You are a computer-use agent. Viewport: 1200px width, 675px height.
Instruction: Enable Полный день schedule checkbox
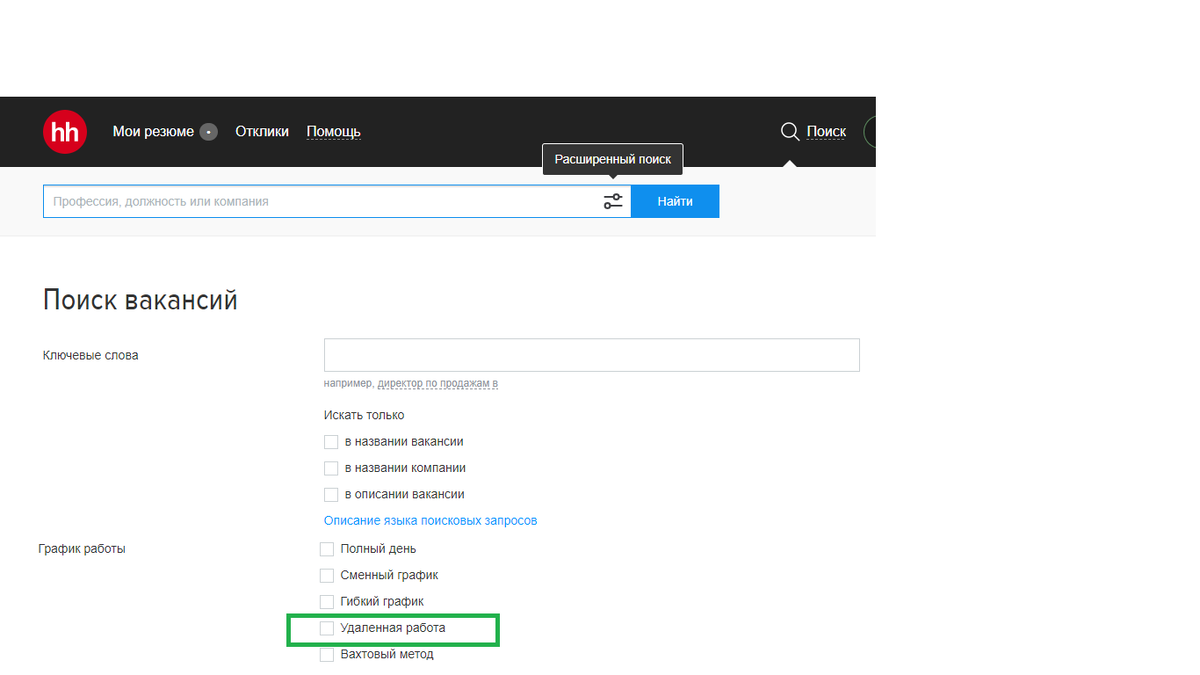327,549
